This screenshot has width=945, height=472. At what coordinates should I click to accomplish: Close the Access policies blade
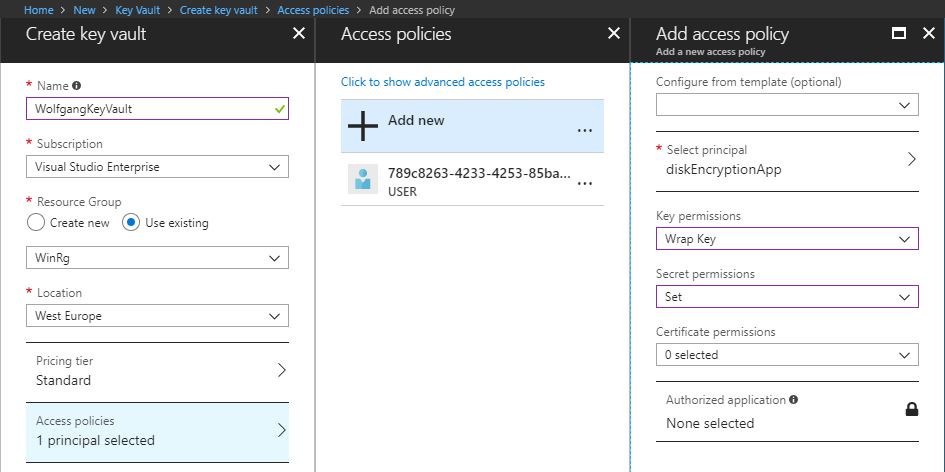pyautogui.click(x=614, y=33)
